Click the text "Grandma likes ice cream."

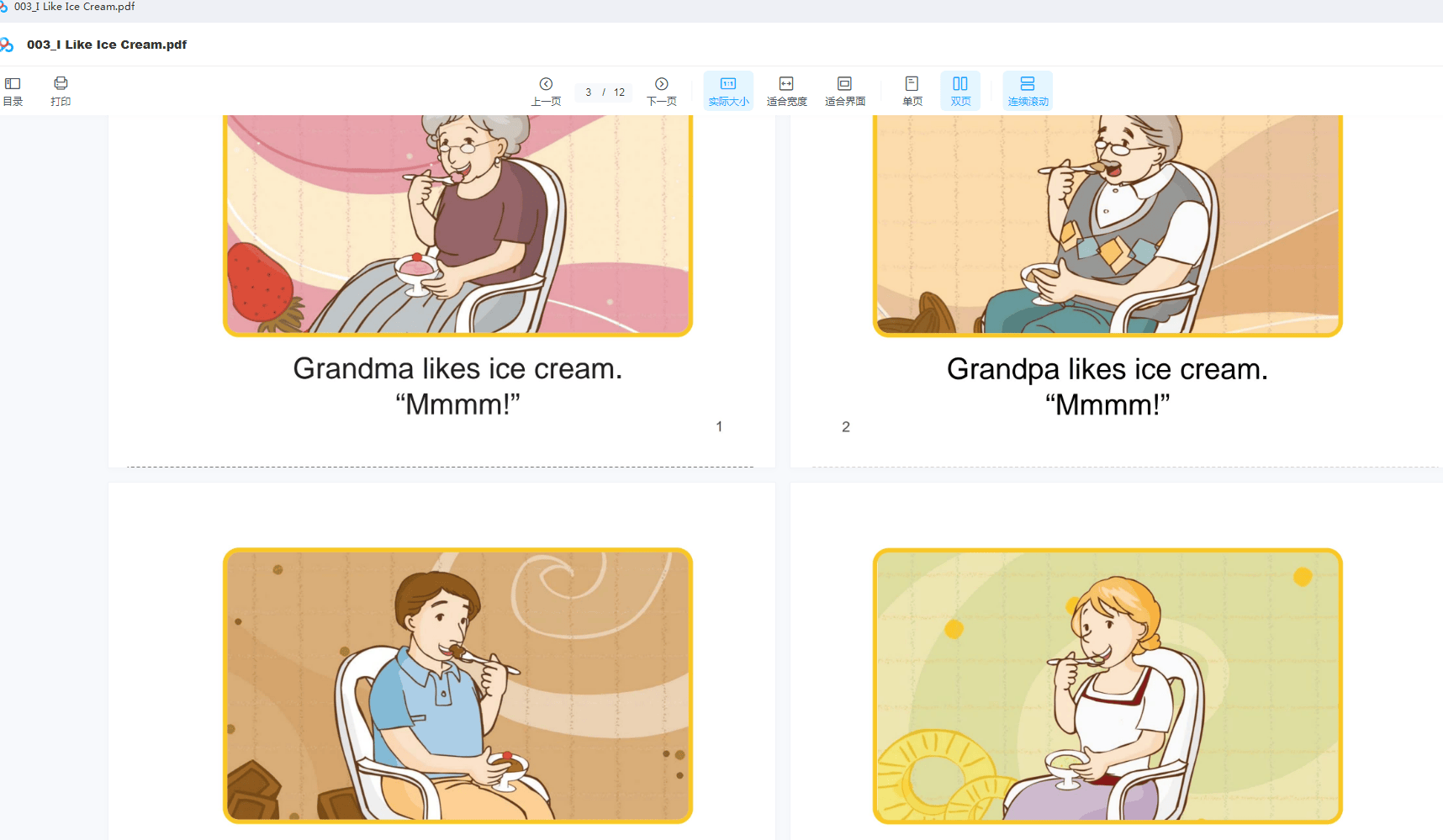coord(457,369)
